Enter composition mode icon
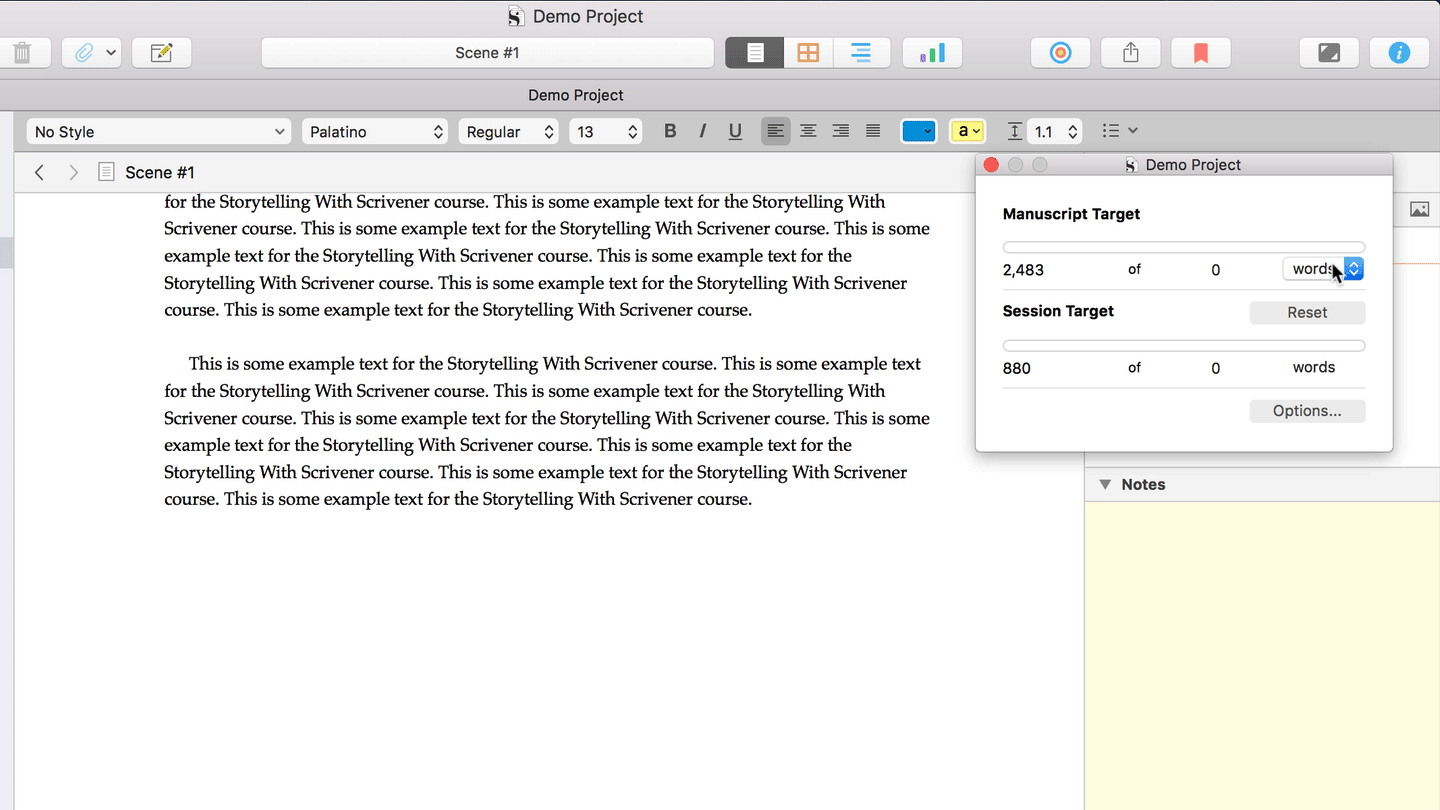1440x810 pixels. pos(1329,53)
